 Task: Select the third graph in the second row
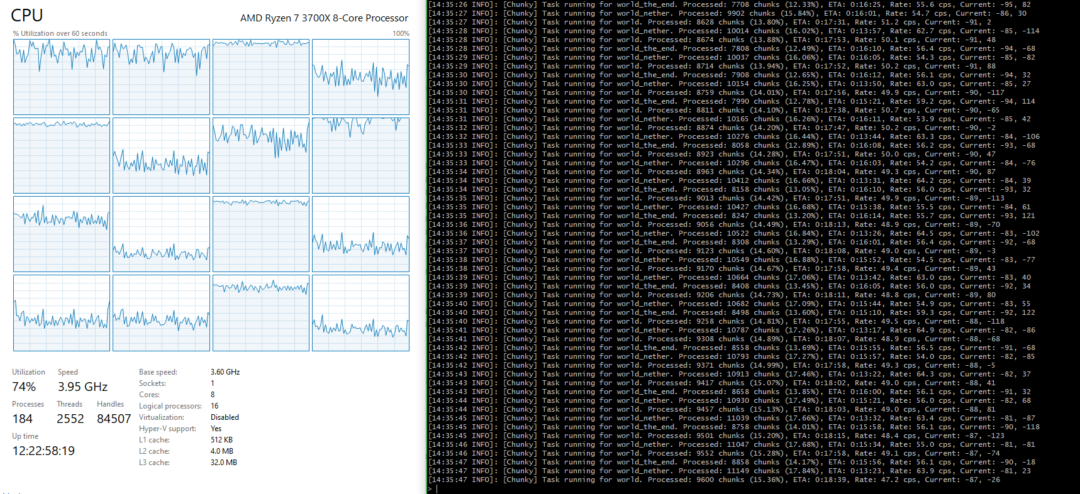pyautogui.click(x=261, y=155)
